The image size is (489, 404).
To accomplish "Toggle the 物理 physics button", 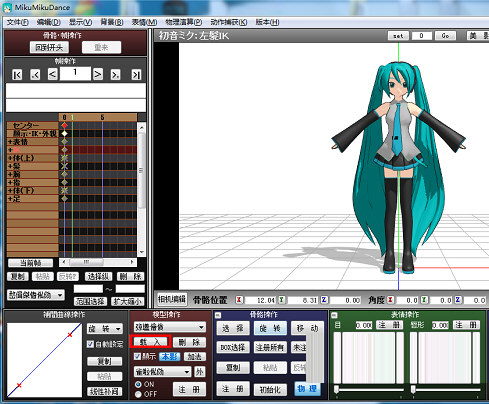I will 307,389.
